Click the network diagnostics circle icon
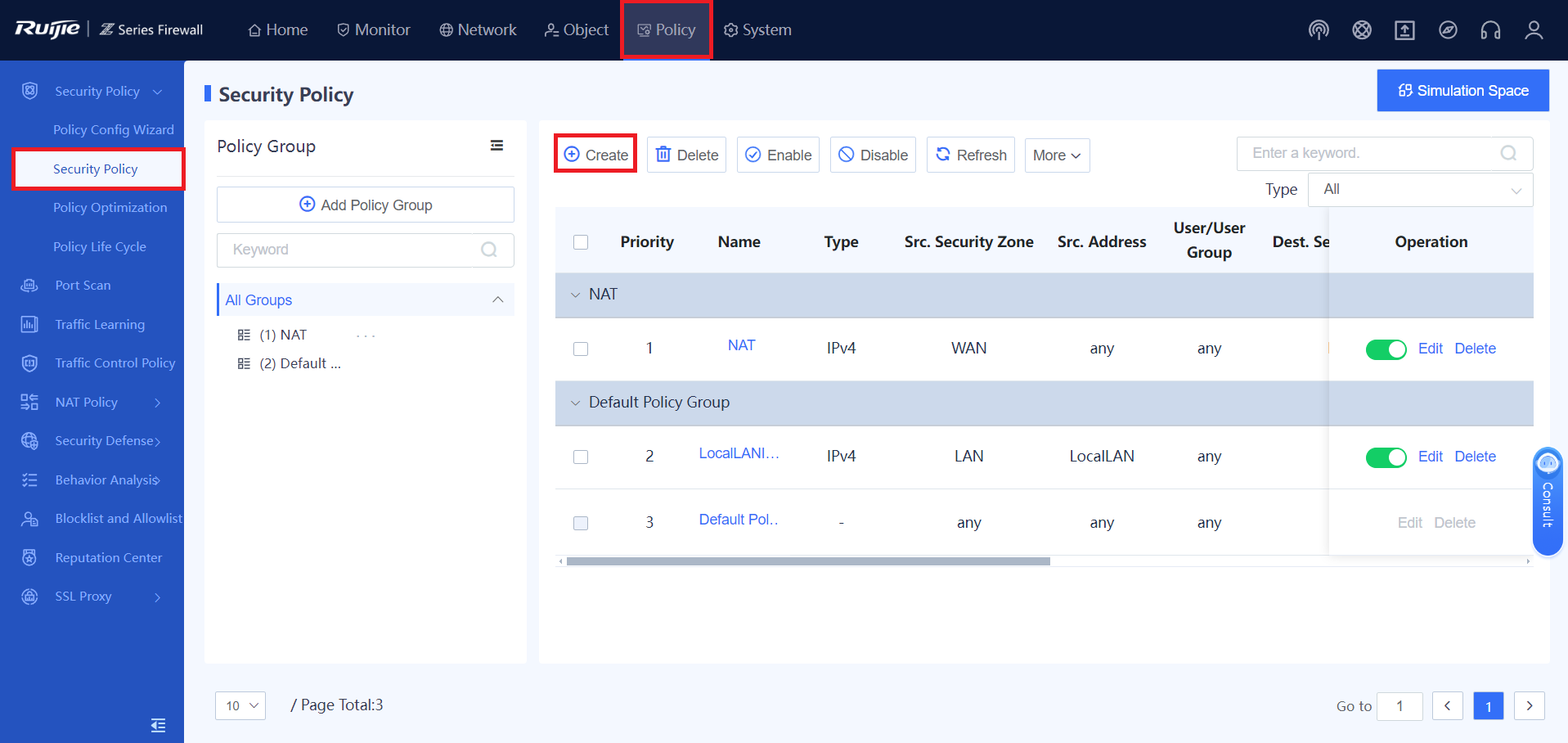Viewport: 1568px width, 743px height. [x=1362, y=30]
